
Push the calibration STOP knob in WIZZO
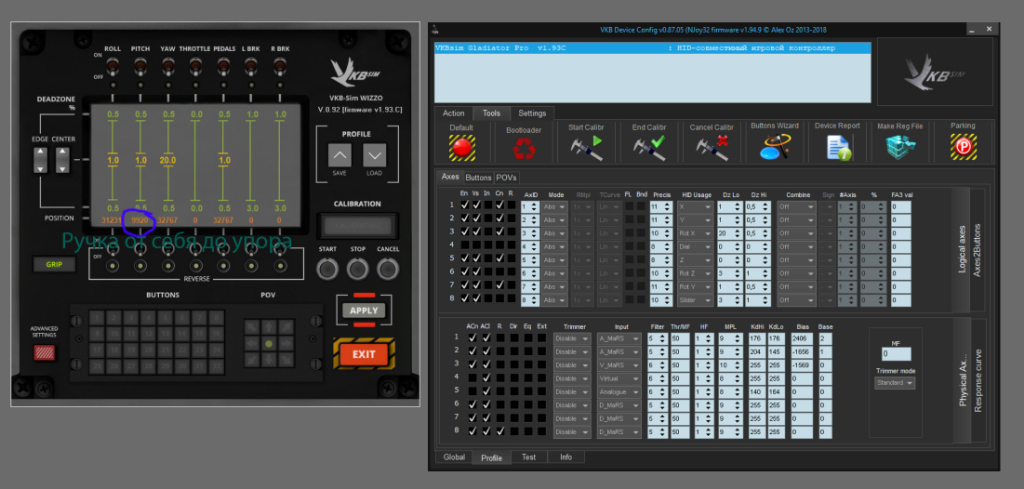(357, 268)
